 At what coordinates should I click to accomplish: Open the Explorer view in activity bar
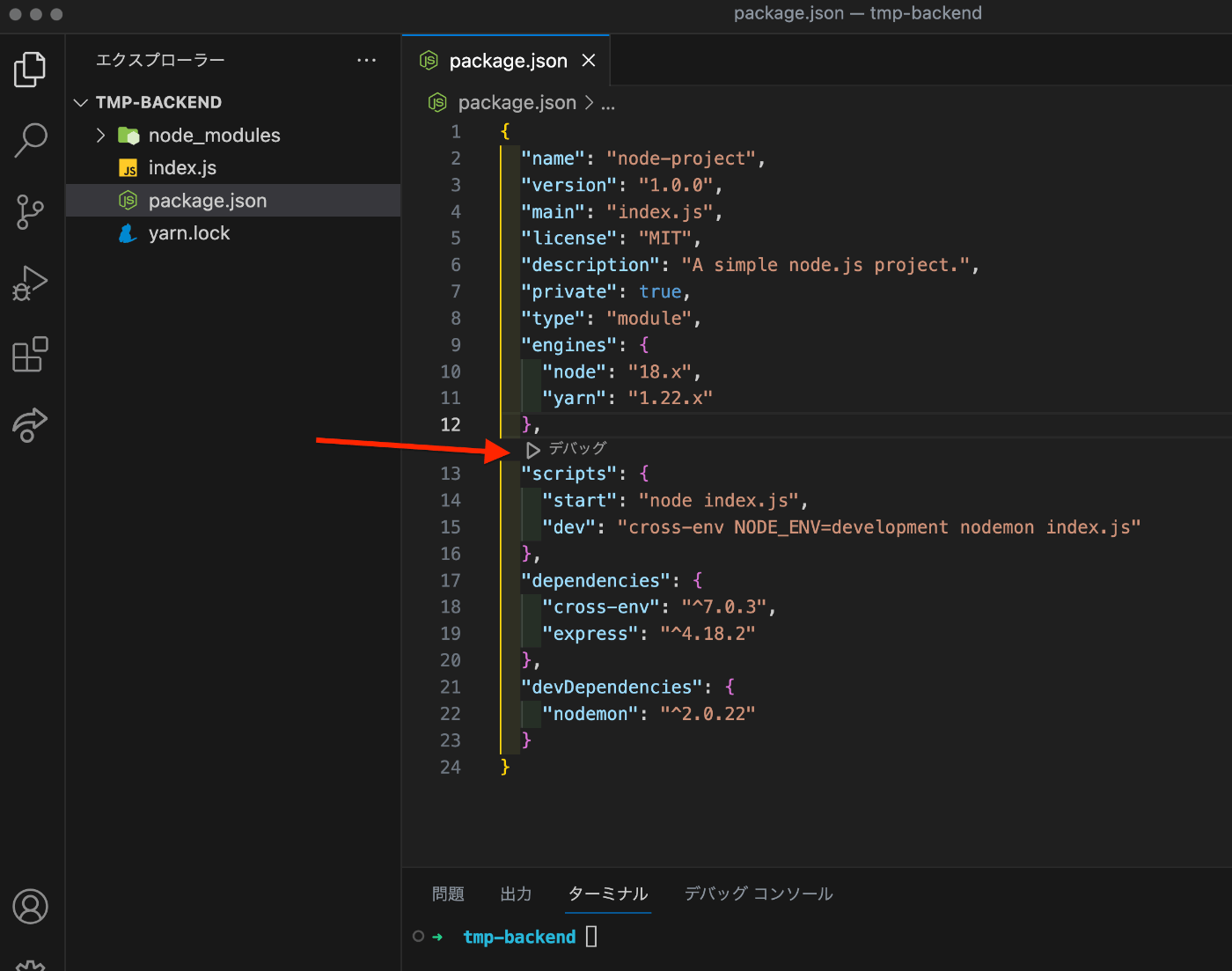(x=30, y=70)
